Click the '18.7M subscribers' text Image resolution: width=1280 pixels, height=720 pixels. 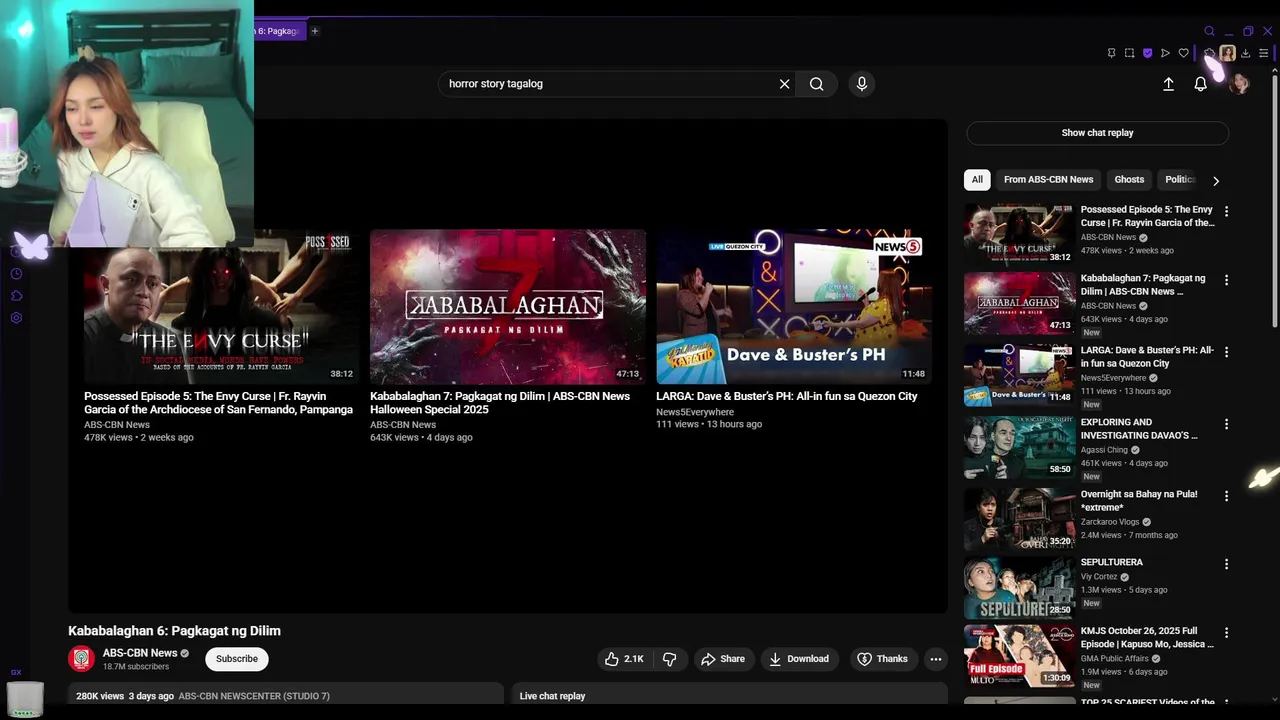136,667
